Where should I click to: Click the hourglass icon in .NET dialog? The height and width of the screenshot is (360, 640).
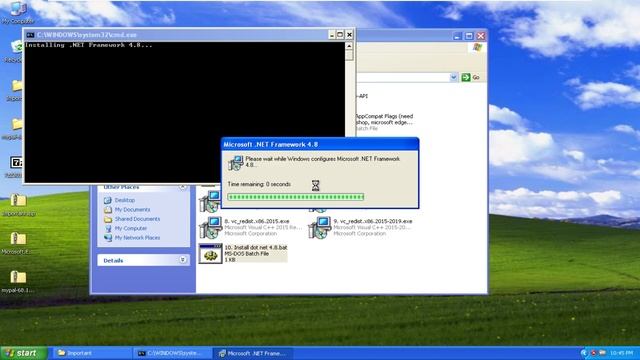coord(315,186)
